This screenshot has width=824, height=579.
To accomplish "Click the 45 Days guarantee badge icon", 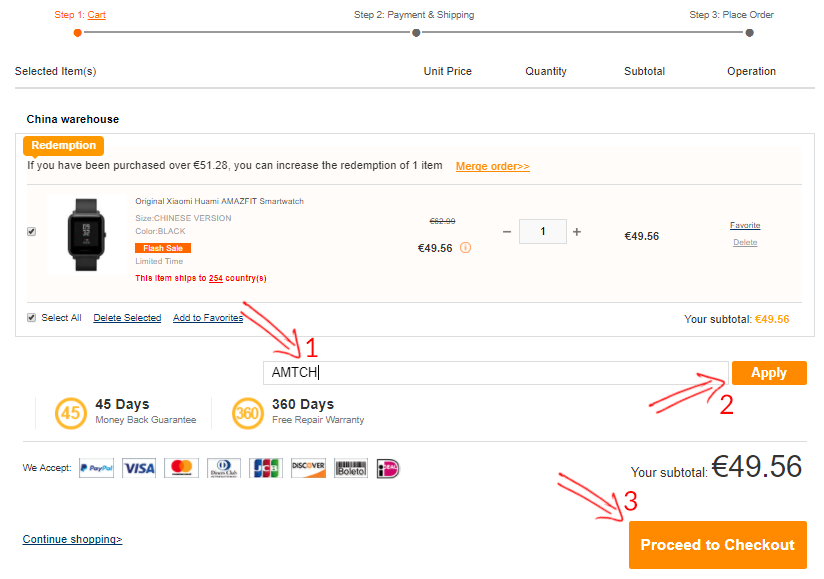I will point(70,413).
